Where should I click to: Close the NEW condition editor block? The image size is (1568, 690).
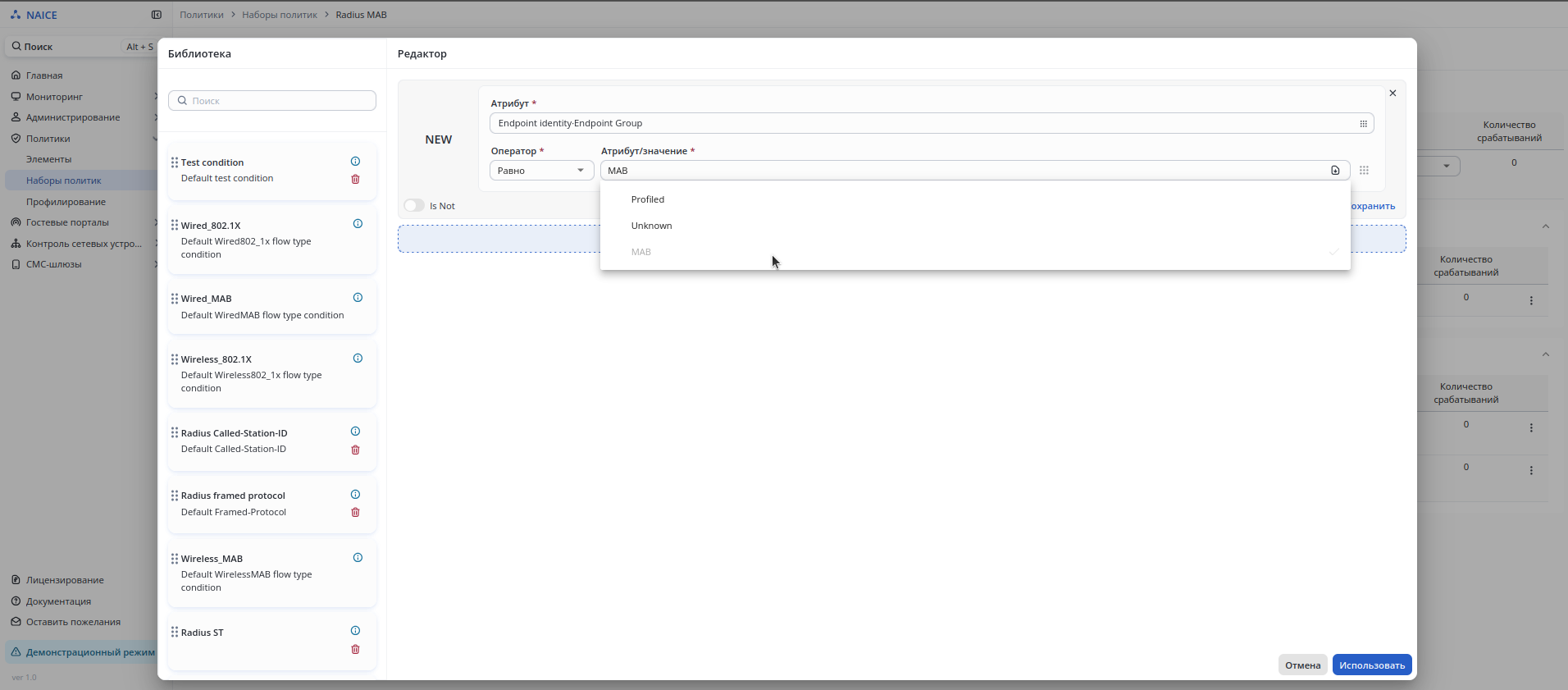[x=1393, y=94]
